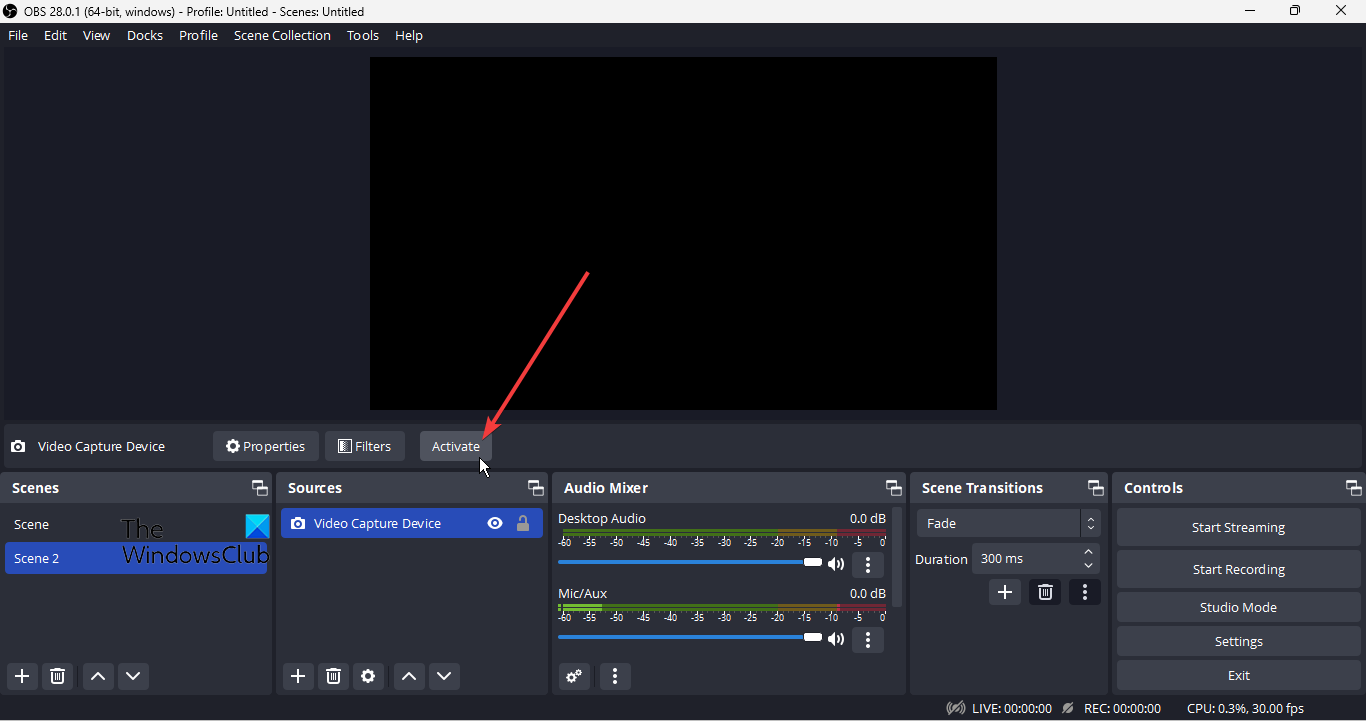This screenshot has width=1366, height=721.
Task: Click the Start Recording button
Action: click(1238, 569)
